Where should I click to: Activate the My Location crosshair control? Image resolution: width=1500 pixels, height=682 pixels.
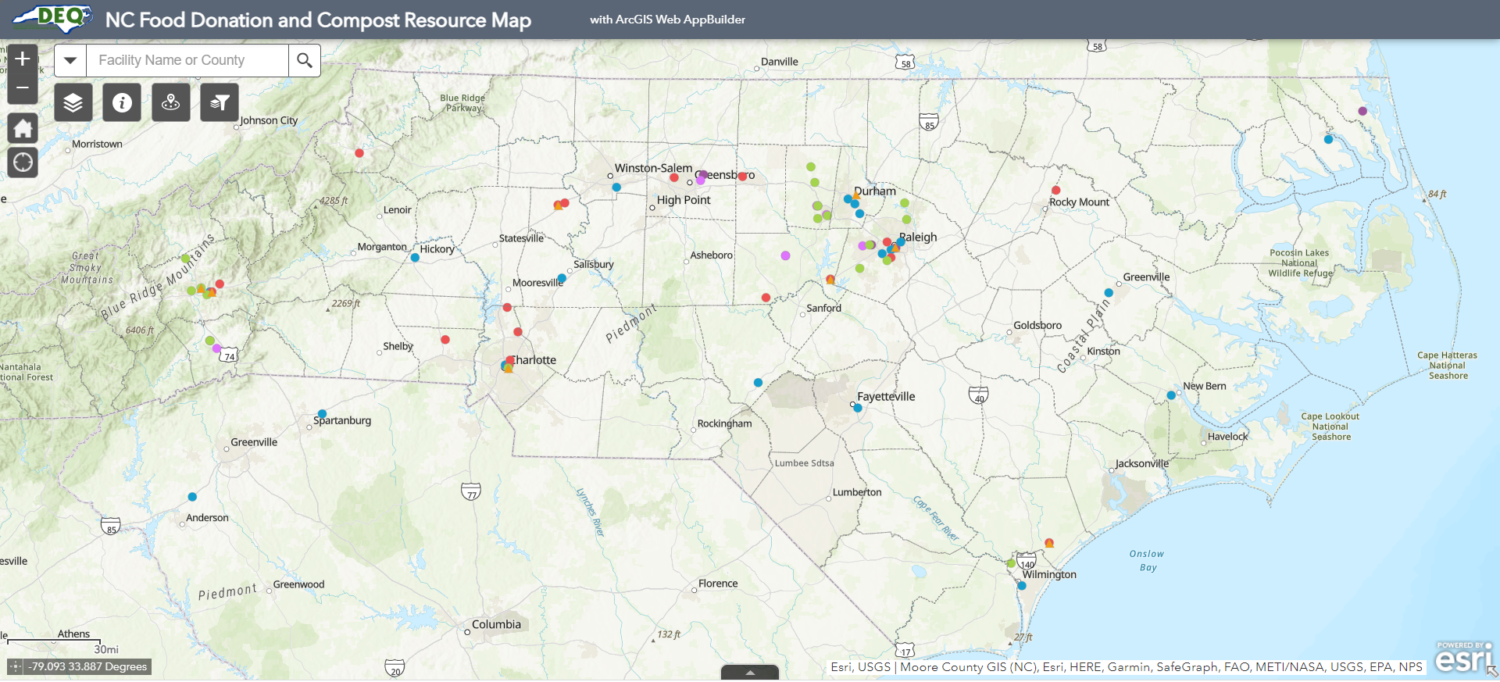22,161
